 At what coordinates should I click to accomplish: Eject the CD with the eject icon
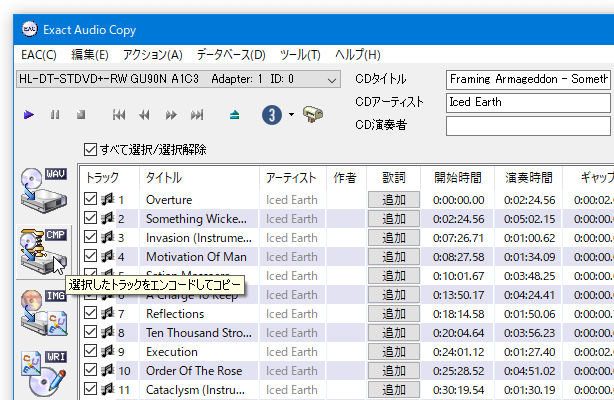coord(235,115)
